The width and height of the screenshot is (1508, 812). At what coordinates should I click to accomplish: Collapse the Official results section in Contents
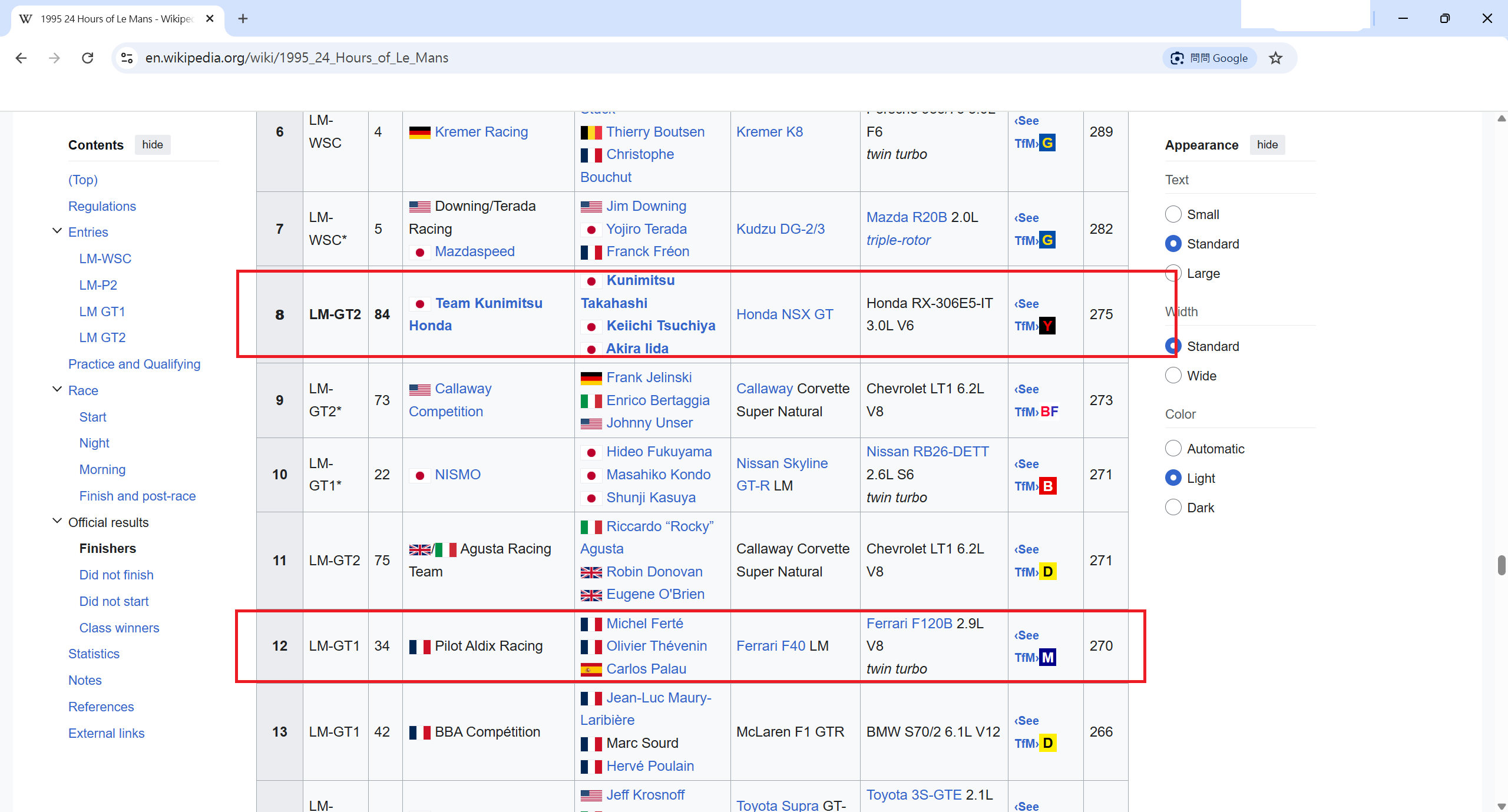(x=57, y=522)
